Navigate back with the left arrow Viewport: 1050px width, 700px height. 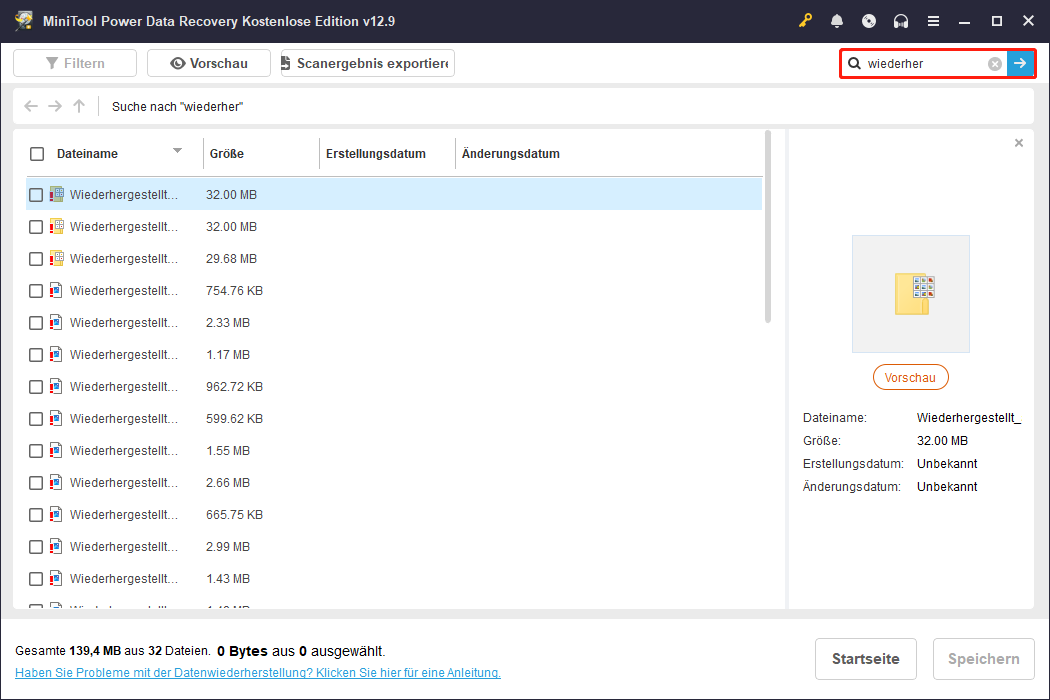[x=31, y=106]
